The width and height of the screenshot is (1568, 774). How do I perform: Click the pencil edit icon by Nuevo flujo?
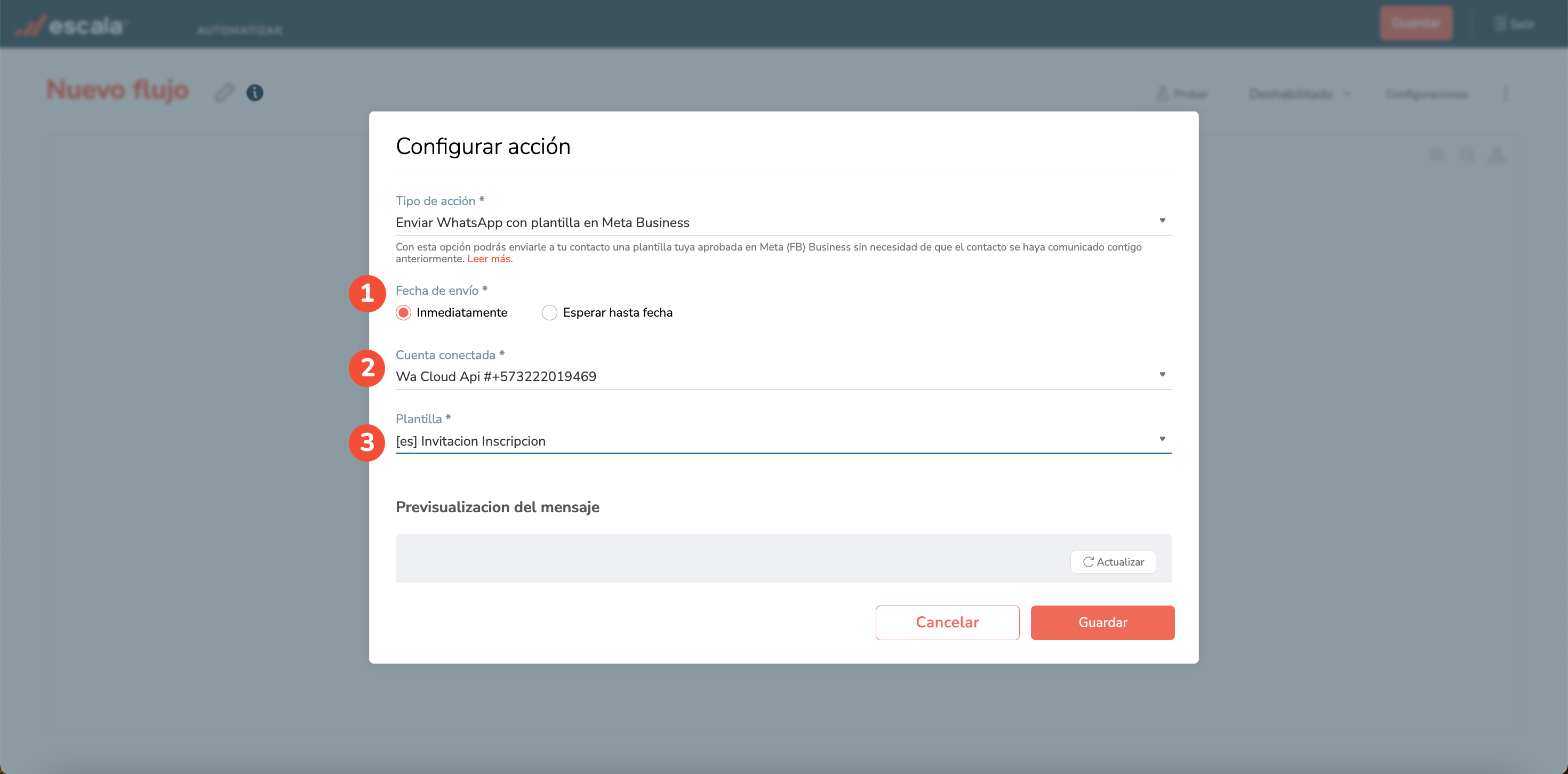(224, 93)
